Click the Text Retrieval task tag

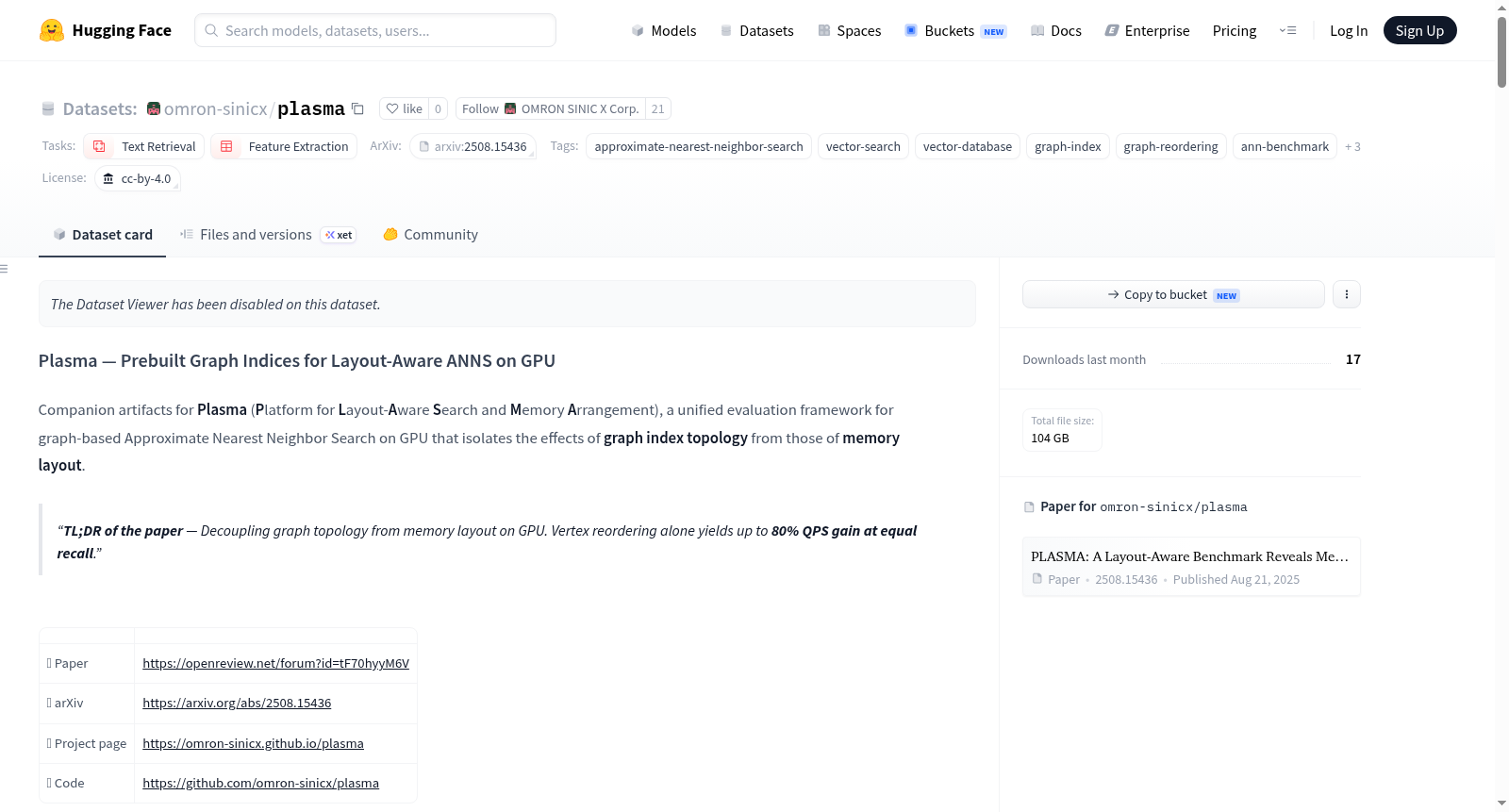coord(144,146)
